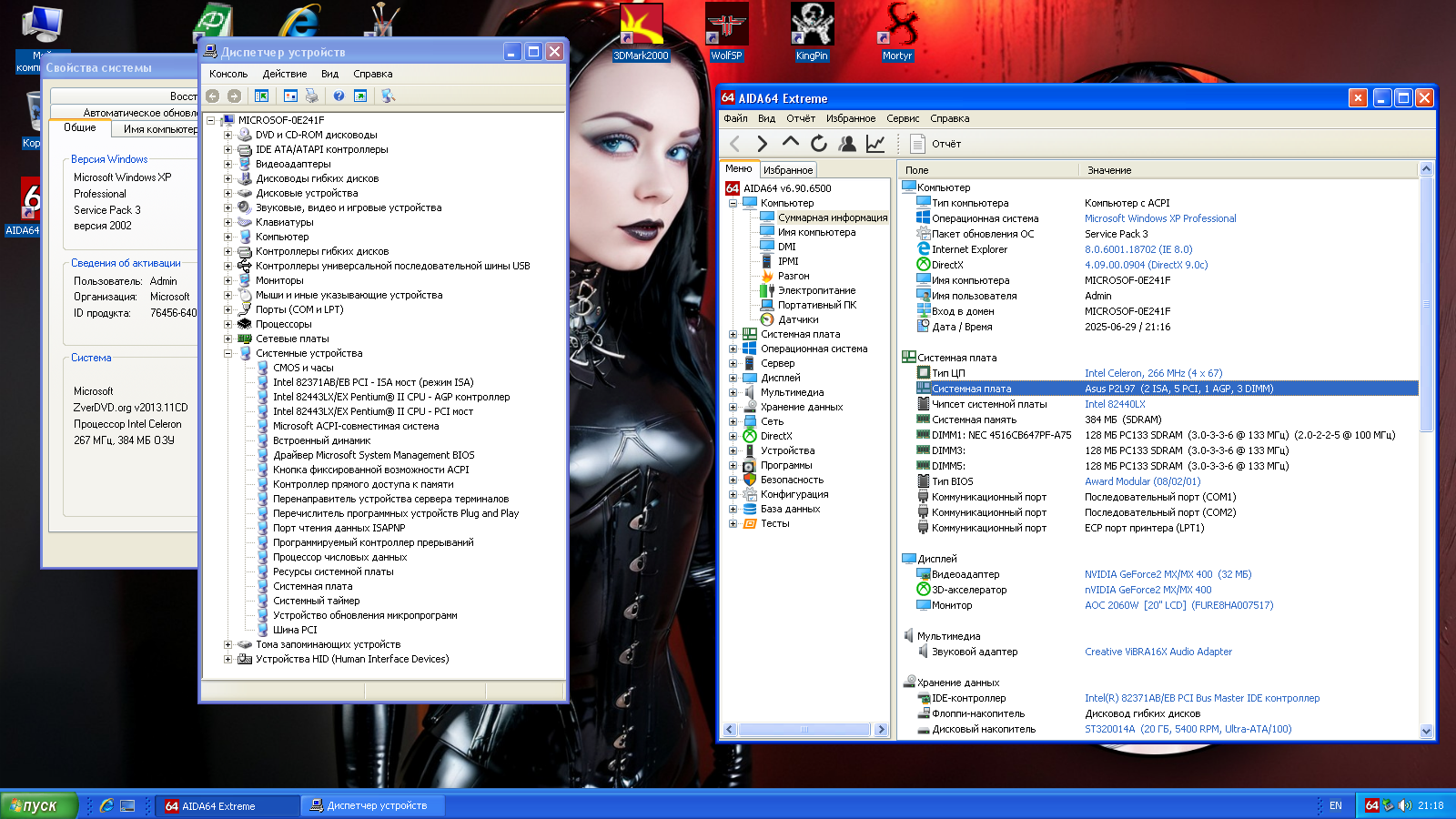This screenshot has height=819, width=1456.
Task: Collapse the Системные устройства node
Action: pos(228,353)
